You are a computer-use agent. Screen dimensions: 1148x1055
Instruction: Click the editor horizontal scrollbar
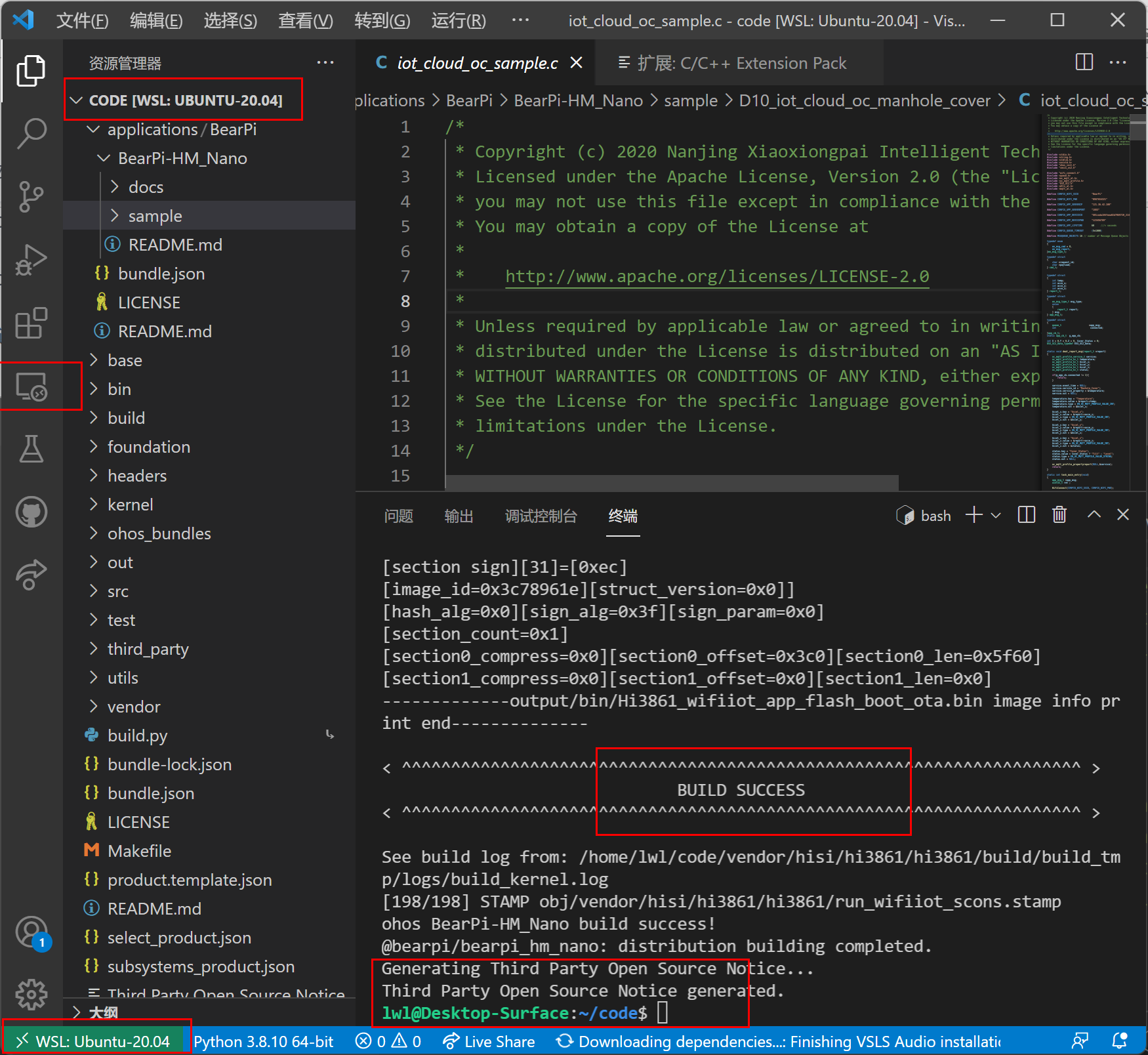pyautogui.click(x=672, y=483)
